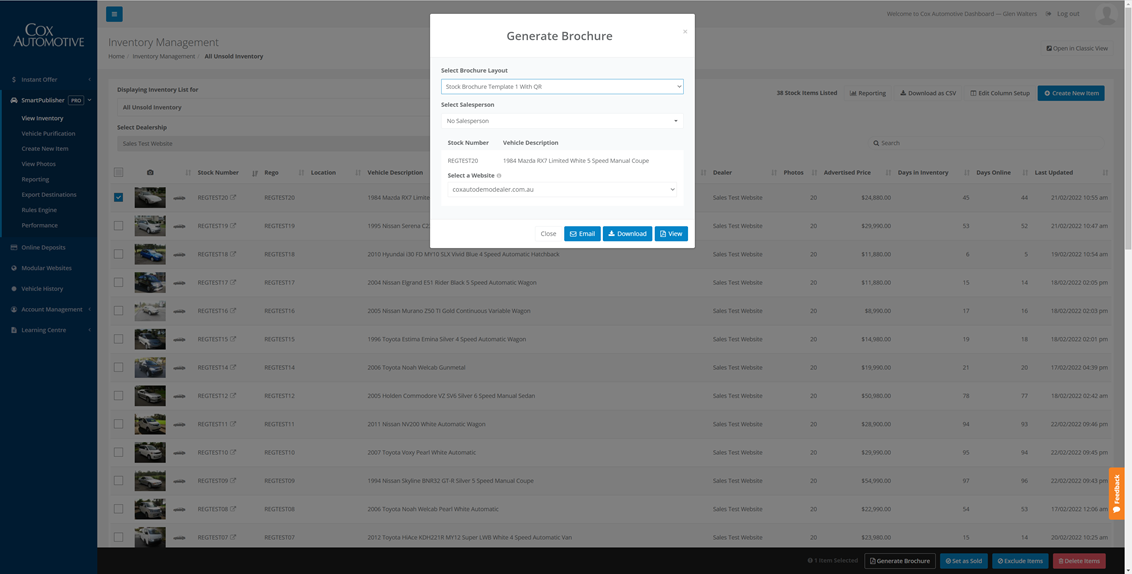Click the Log out link
The image size is (1132, 574).
coord(1063,14)
